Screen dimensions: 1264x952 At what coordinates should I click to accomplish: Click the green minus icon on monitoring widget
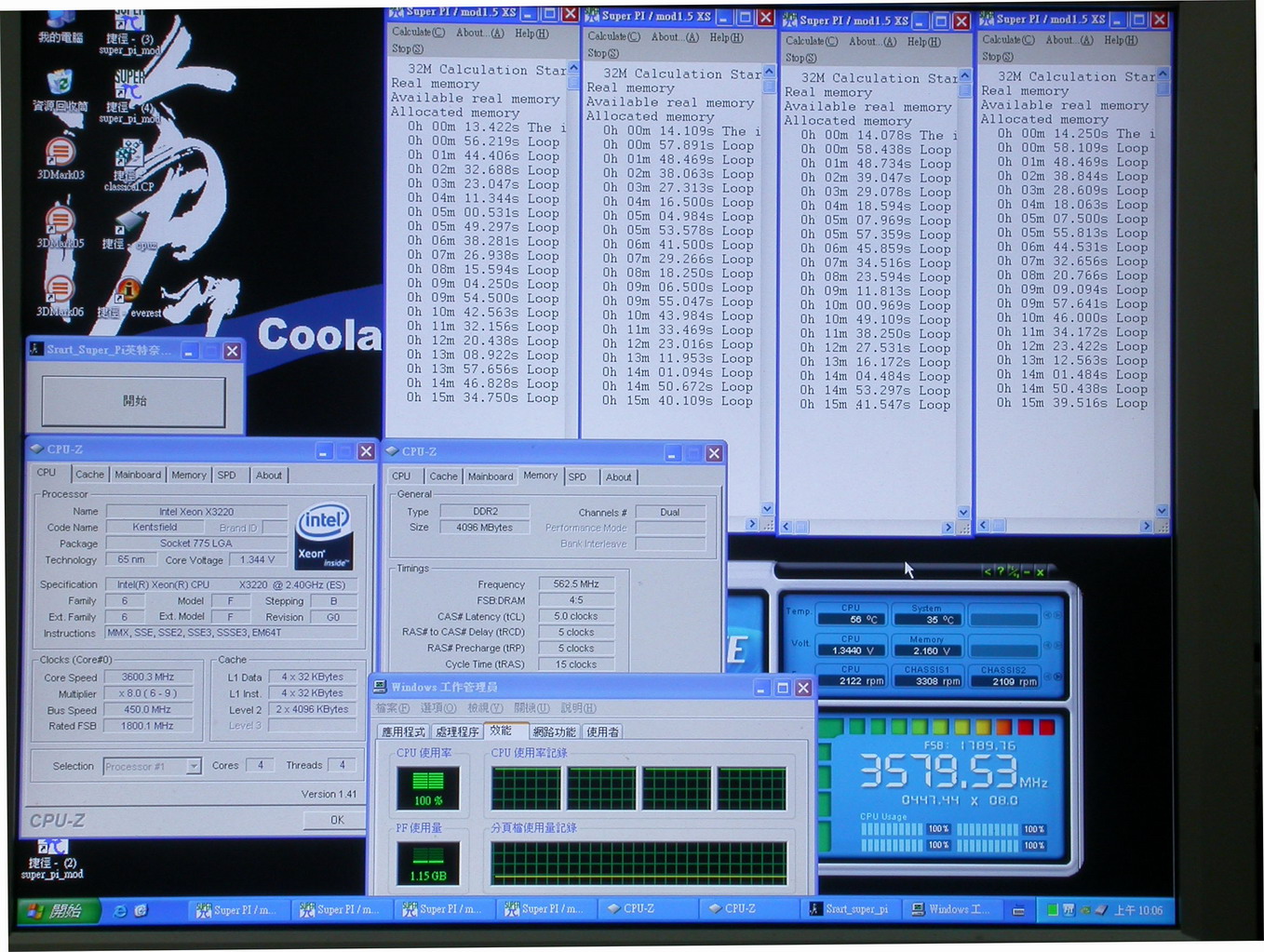coord(1027,571)
